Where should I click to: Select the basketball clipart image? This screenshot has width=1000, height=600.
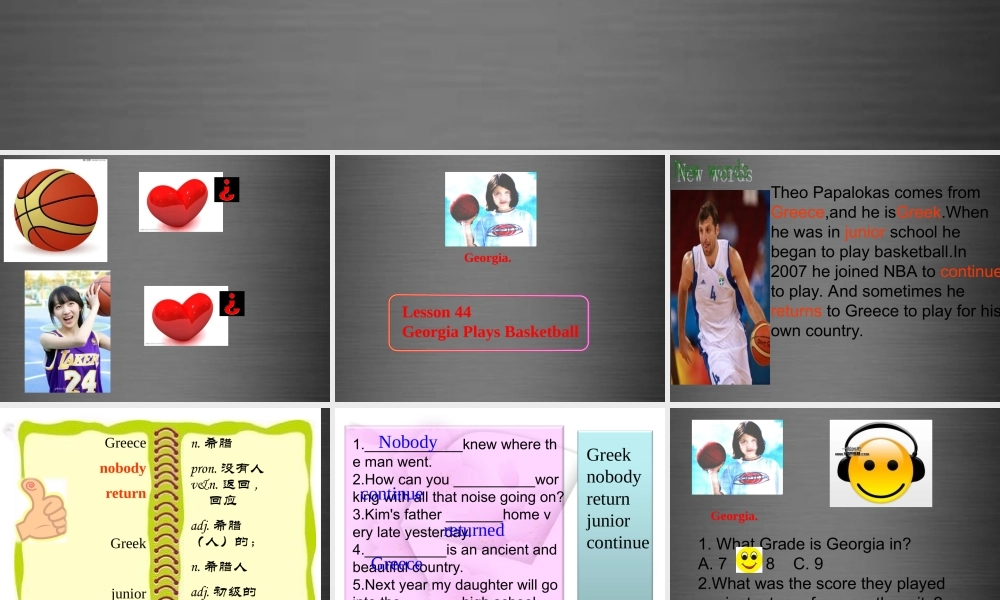click(55, 210)
